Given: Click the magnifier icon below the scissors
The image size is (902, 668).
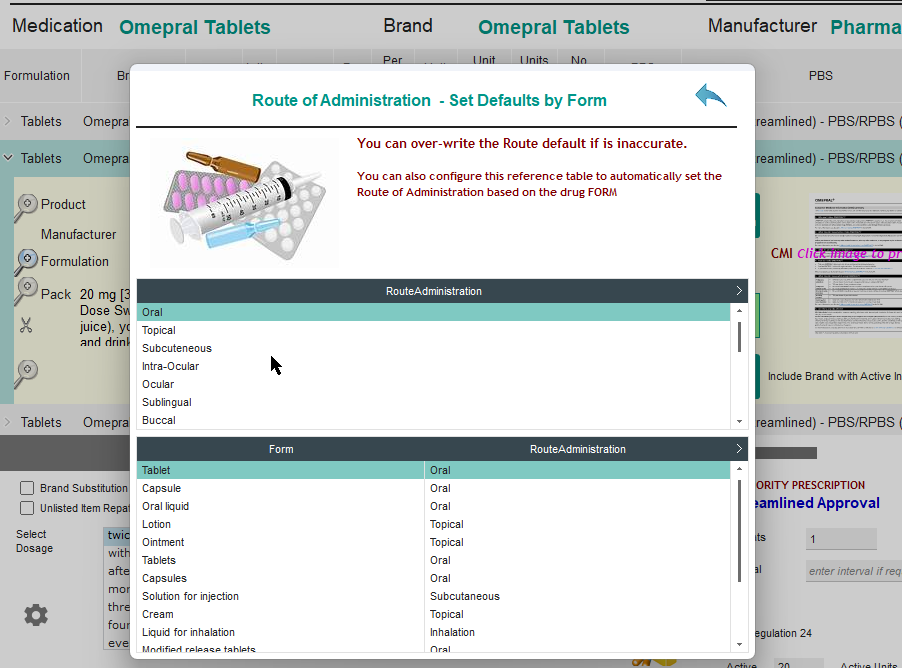Looking at the screenshot, I should (x=25, y=374).
